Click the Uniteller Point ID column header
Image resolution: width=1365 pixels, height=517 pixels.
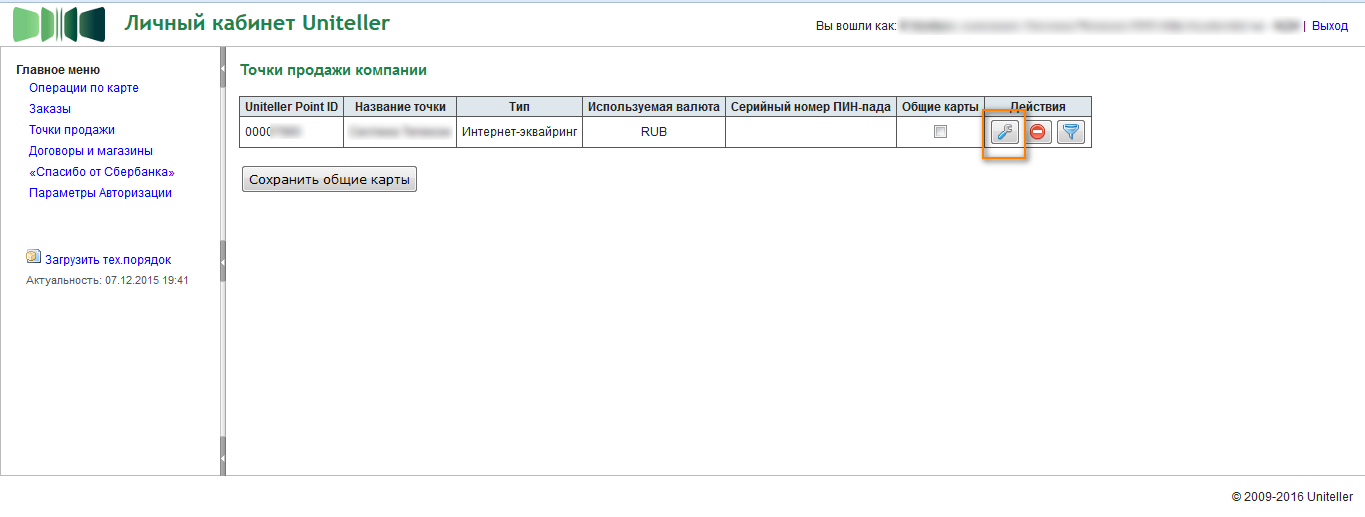tap(291, 107)
